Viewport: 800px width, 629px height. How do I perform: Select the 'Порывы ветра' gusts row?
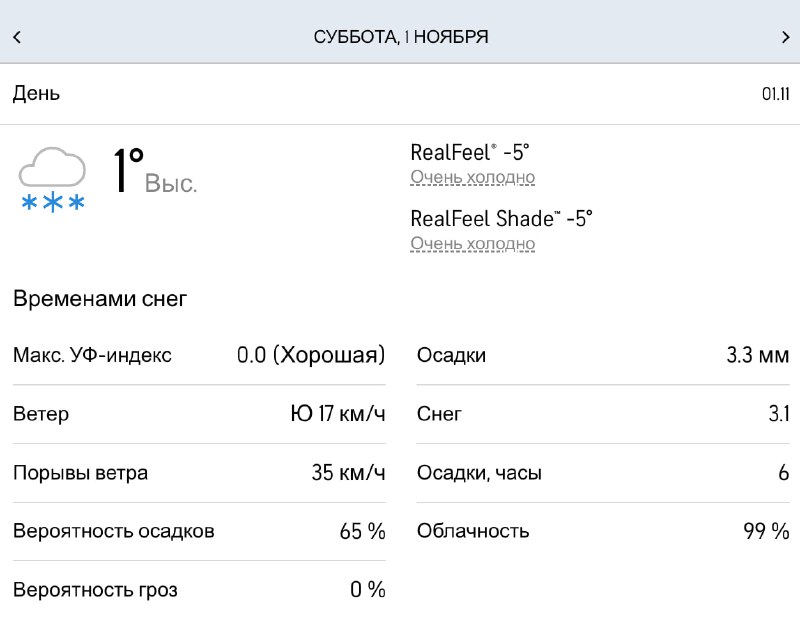[199, 473]
